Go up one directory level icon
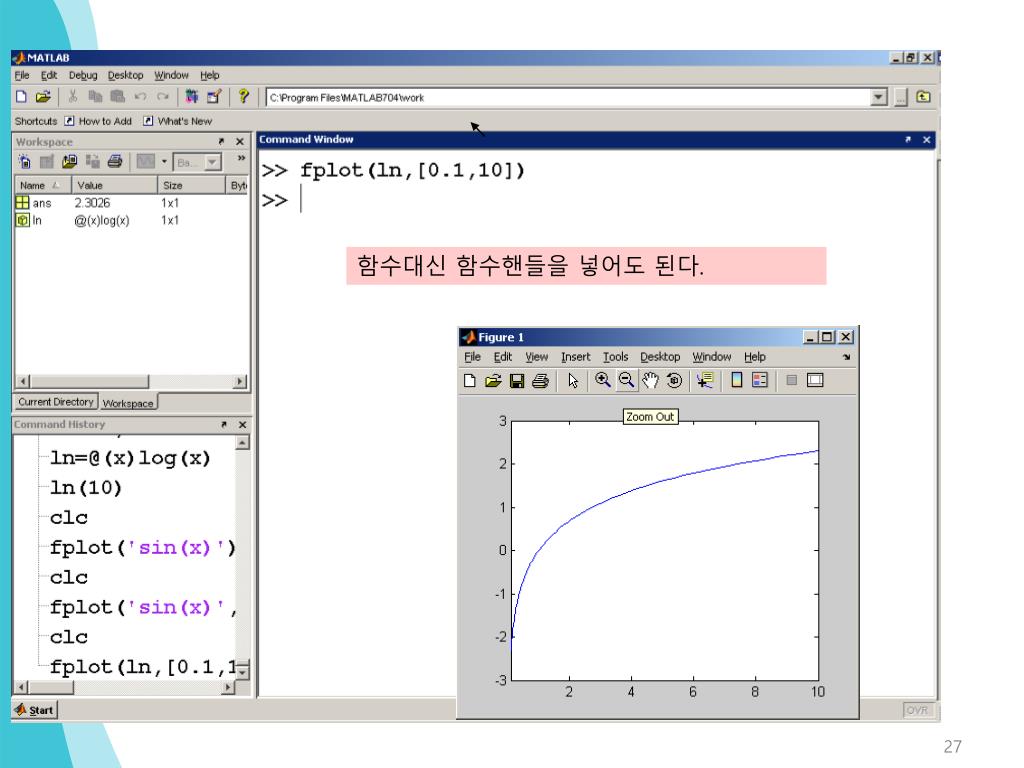This screenshot has height=768, width=1024. tap(923, 97)
